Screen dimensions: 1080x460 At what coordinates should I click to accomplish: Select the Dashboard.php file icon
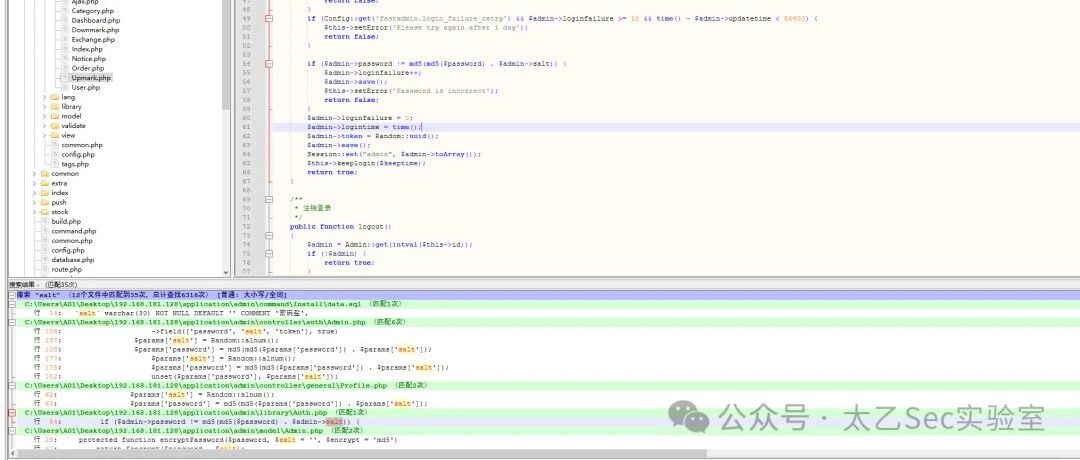click(65, 21)
